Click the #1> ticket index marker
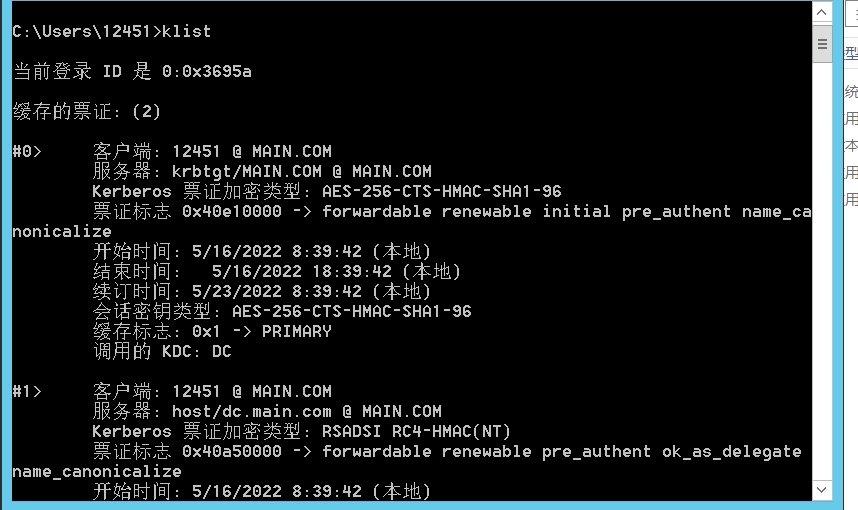Image resolution: width=858 pixels, height=510 pixels. [x=27, y=391]
